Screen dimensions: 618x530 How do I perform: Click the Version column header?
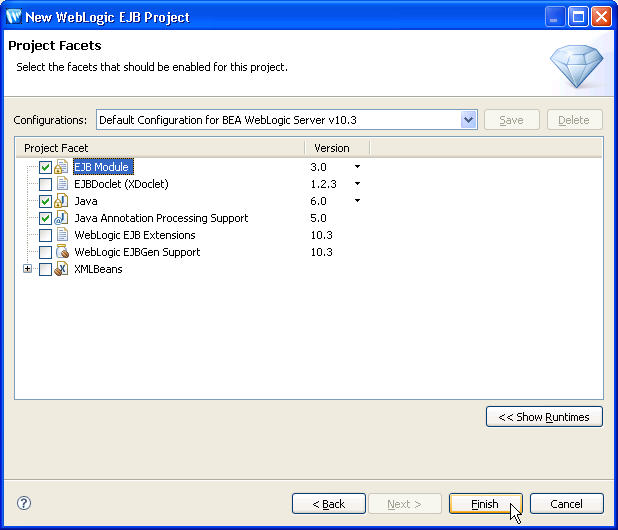pyautogui.click(x=337, y=148)
